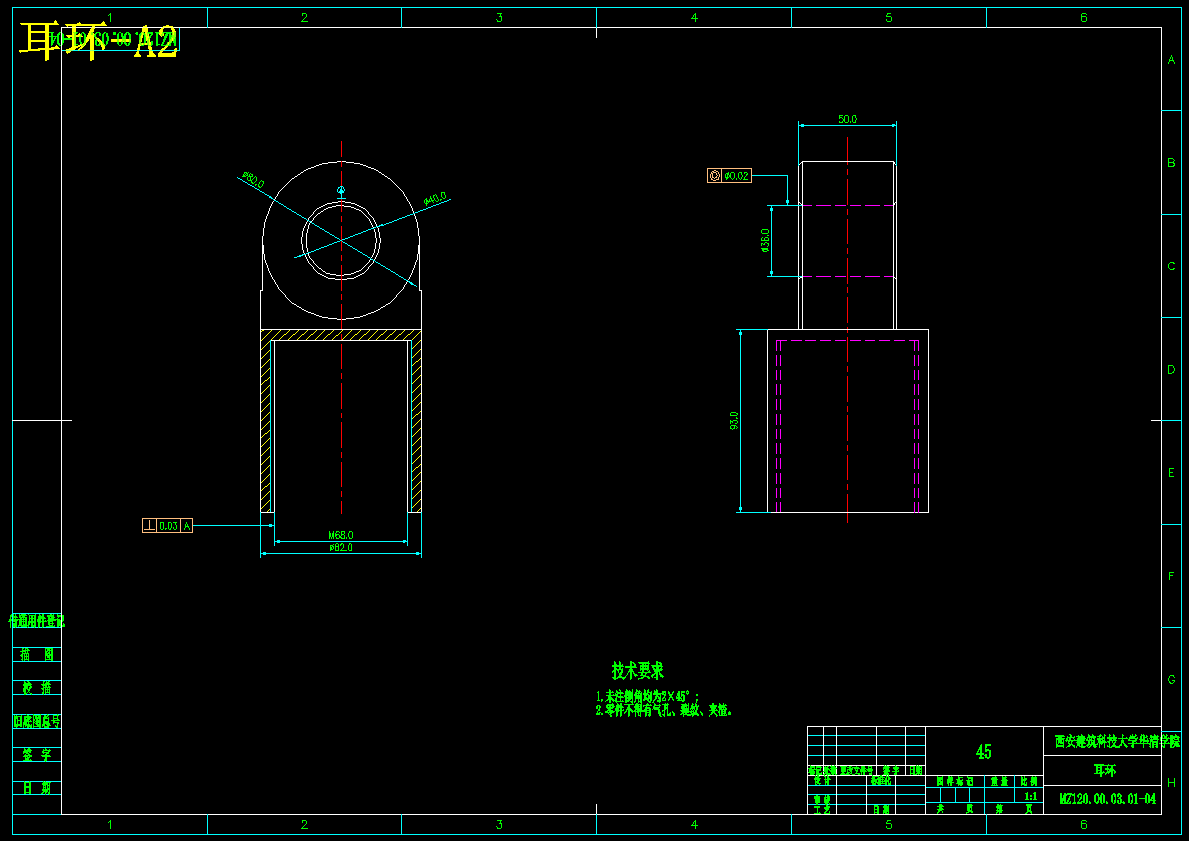Click the '设计' label in the title block
Screen dimensions: 1189x841
pyautogui.click(x=822, y=780)
